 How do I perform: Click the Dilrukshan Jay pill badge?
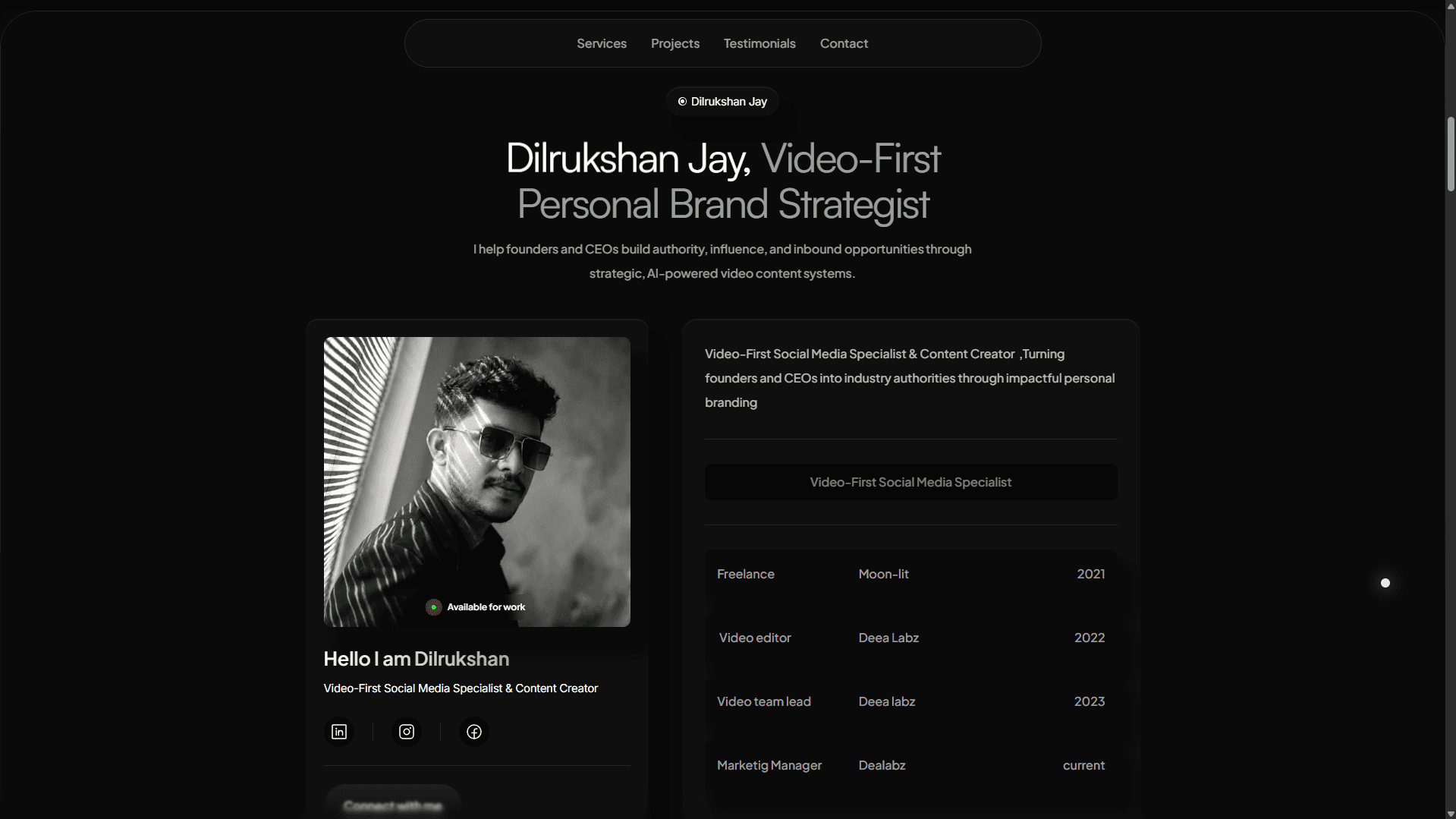pos(722,101)
